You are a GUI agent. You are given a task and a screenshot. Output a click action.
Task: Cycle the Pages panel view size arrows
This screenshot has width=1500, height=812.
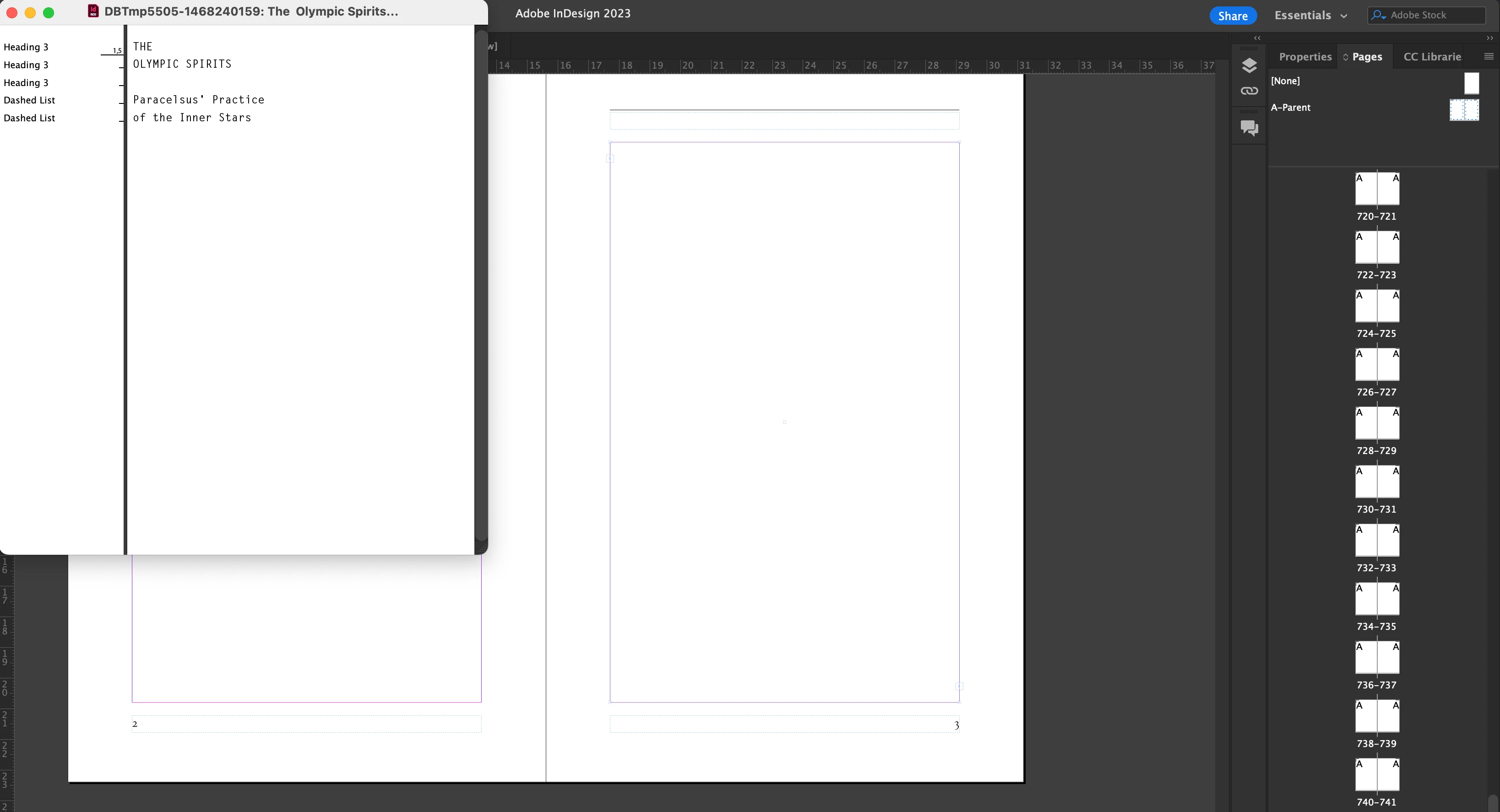pyautogui.click(x=1346, y=57)
